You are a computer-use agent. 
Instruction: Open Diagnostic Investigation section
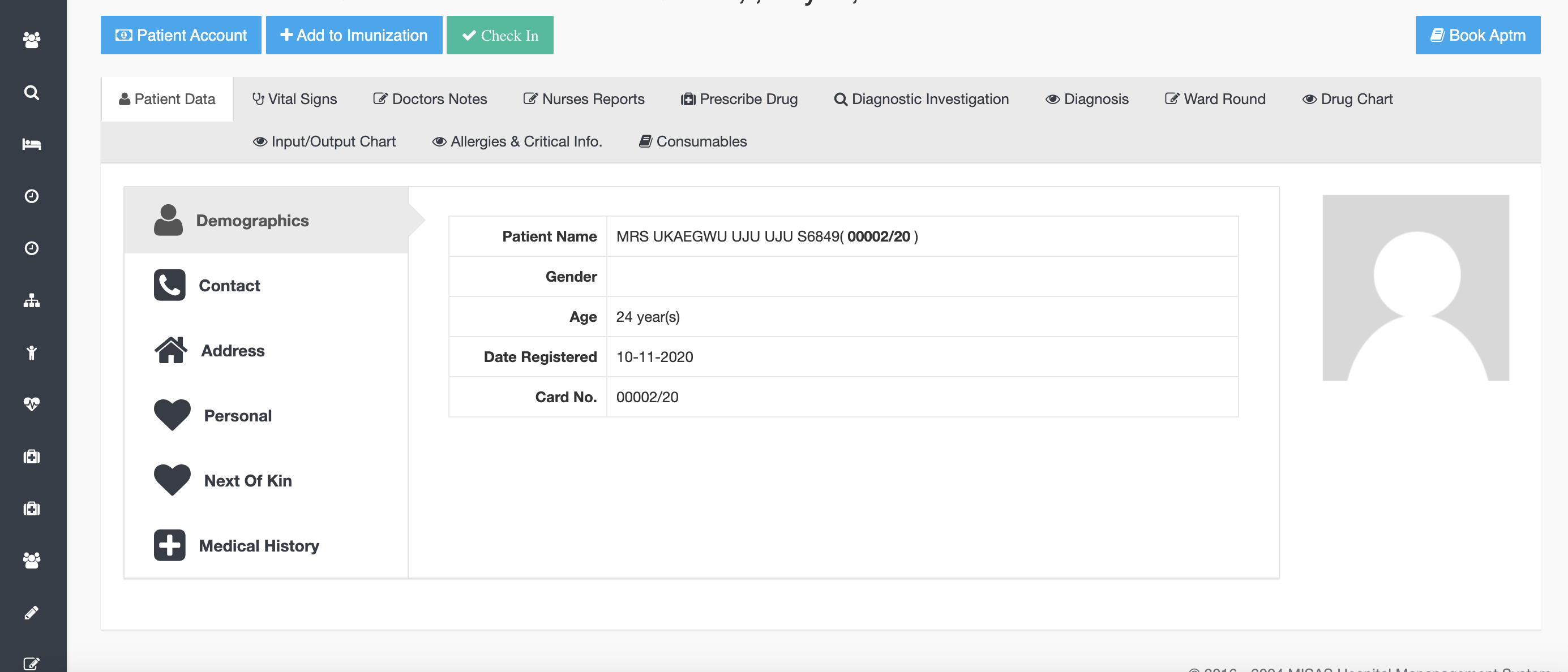click(x=921, y=98)
